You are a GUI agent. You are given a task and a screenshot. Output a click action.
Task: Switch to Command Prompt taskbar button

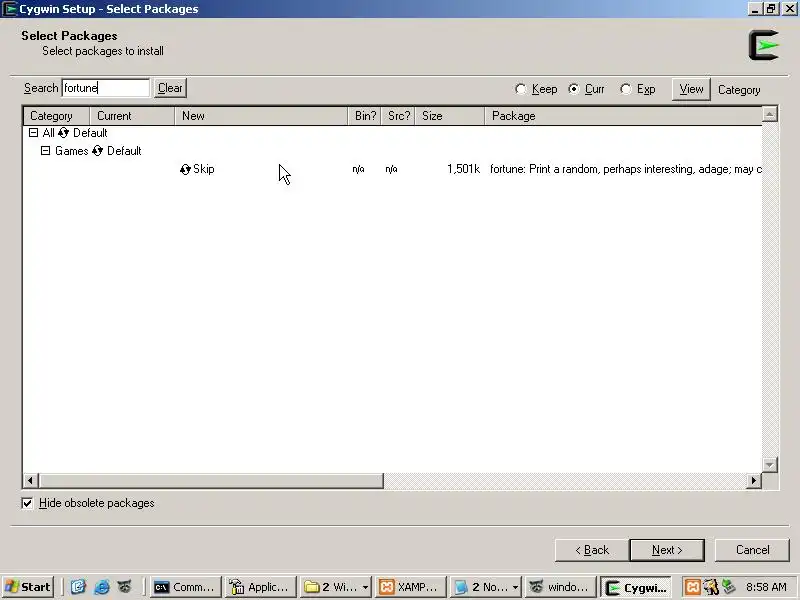click(x=185, y=587)
